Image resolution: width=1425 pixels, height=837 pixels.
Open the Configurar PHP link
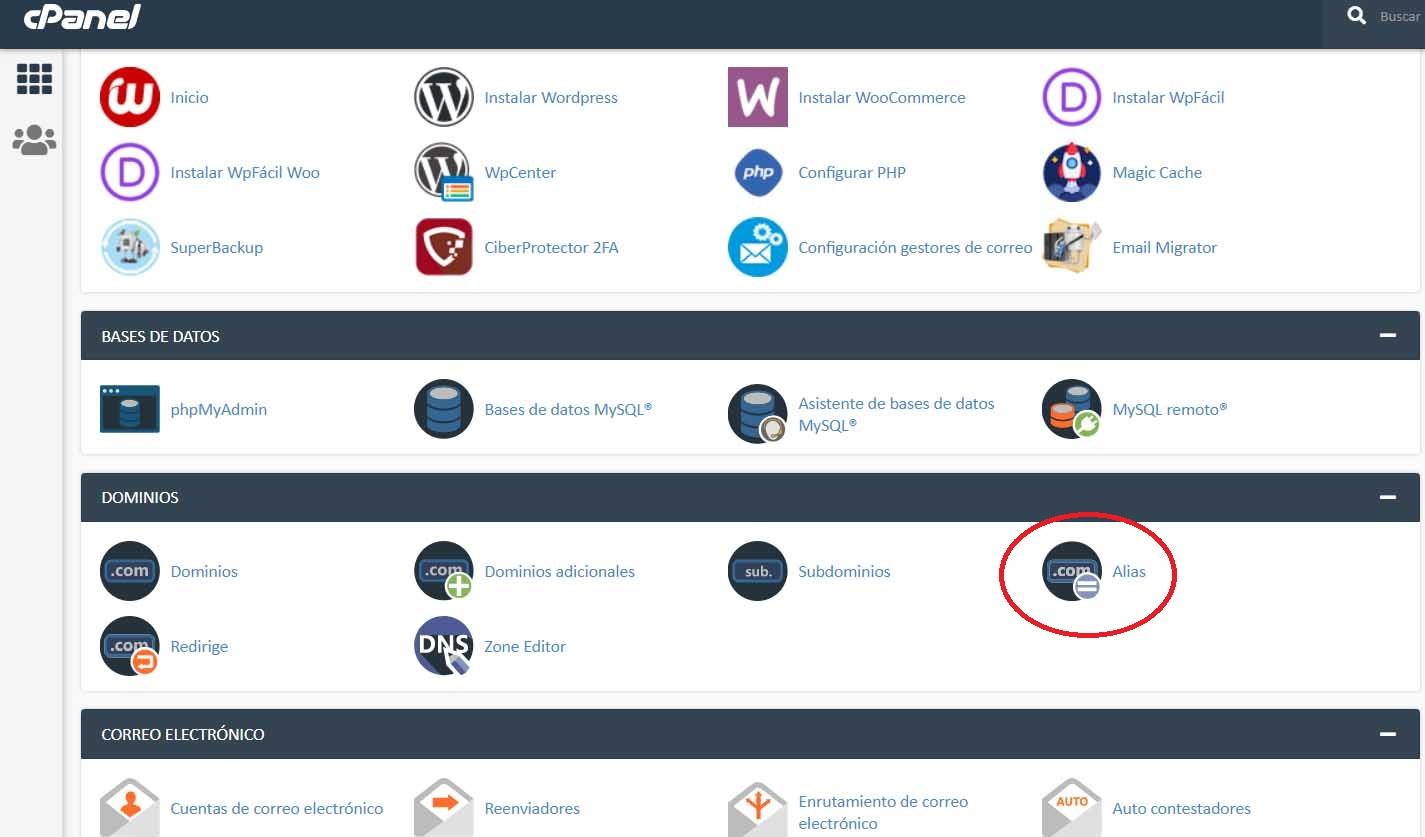pos(852,172)
